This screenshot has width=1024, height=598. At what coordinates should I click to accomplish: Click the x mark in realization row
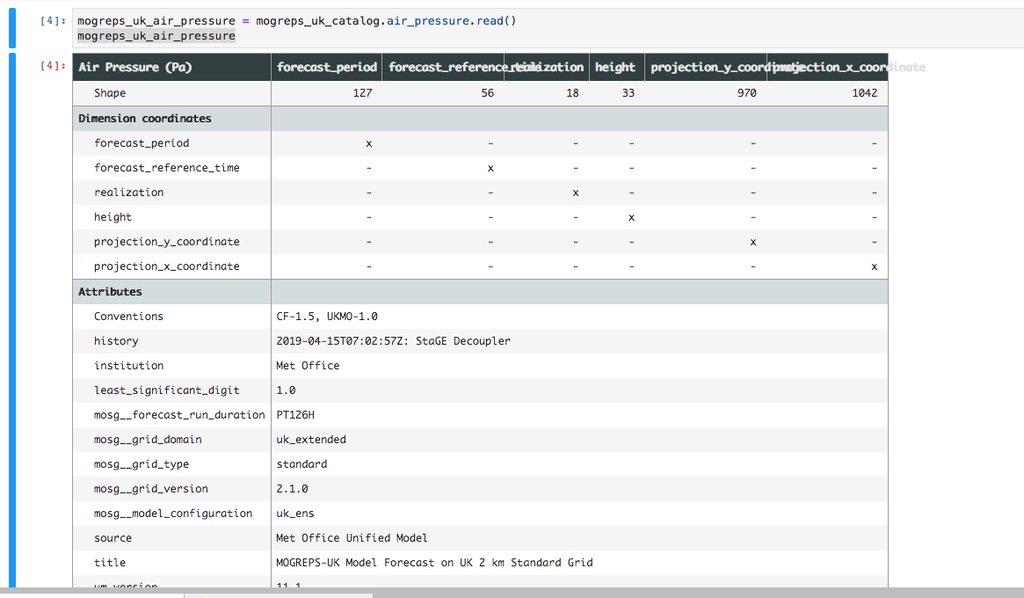(576, 192)
